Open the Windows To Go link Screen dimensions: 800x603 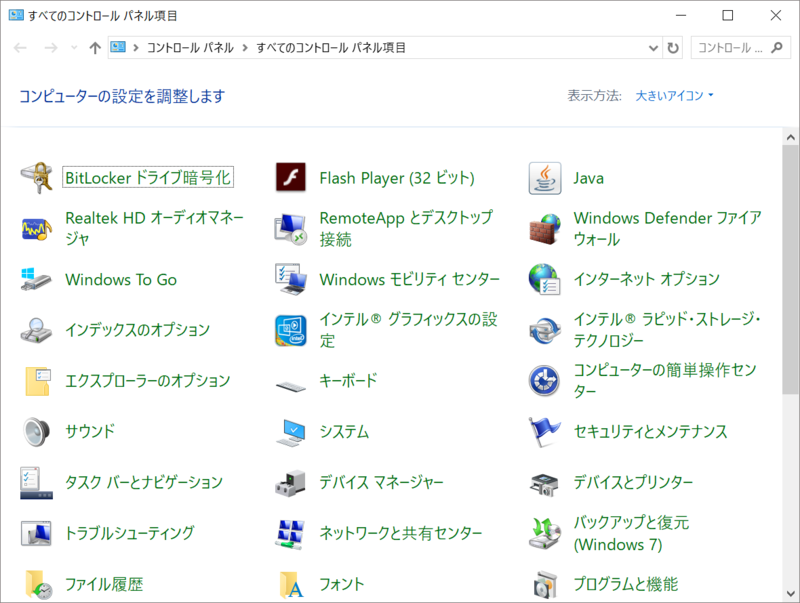121,280
